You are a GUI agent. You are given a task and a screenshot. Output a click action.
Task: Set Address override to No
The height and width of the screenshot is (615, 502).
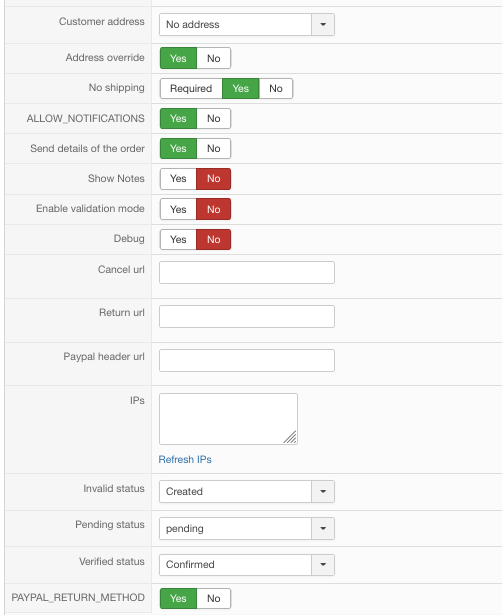213,58
